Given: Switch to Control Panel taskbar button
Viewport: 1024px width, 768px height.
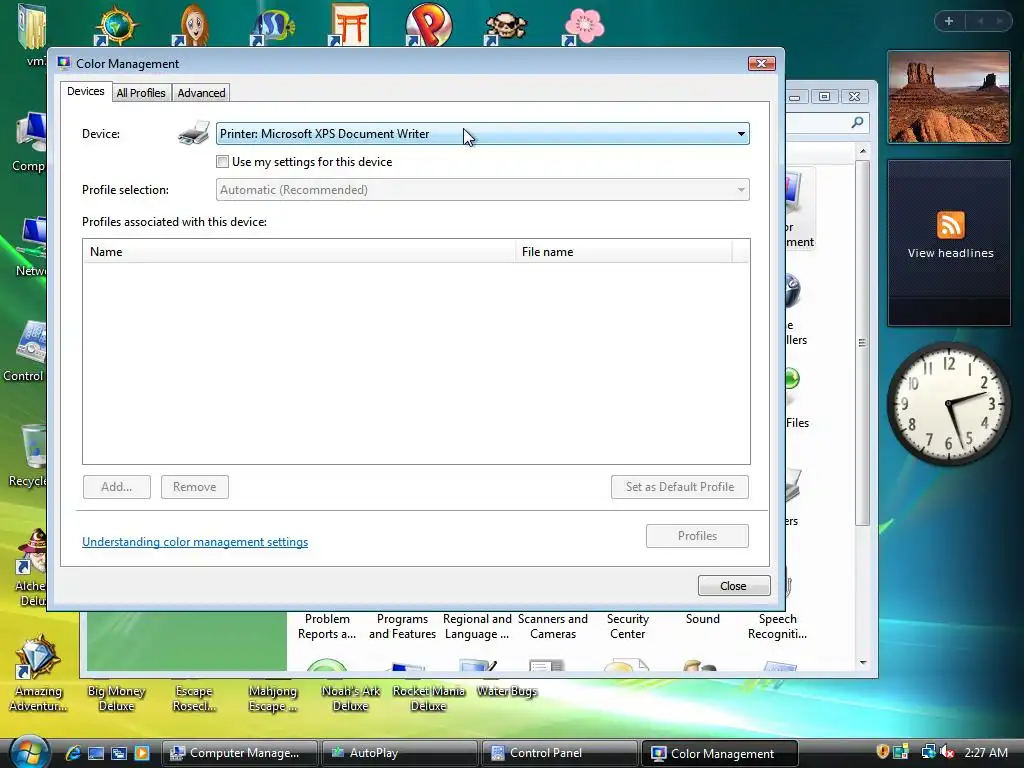Looking at the screenshot, I should click(560, 753).
